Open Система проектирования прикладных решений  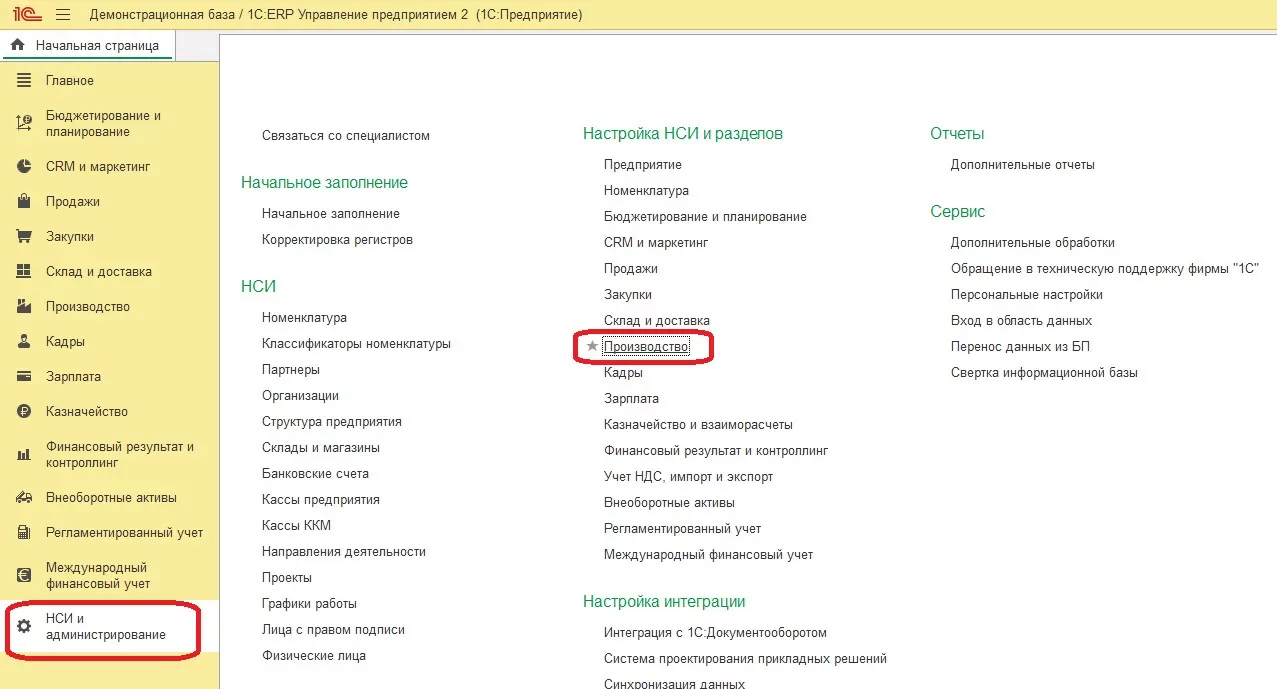pyautogui.click(x=745, y=658)
